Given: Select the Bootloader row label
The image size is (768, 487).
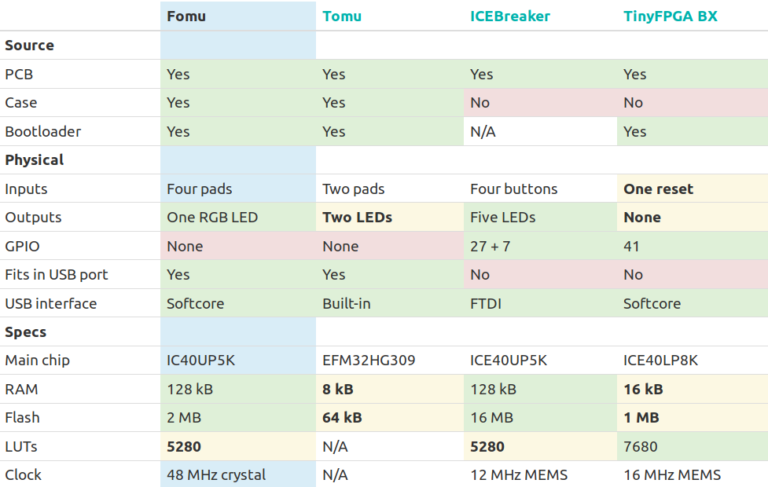Looking at the screenshot, I should pyautogui.click(x=43, y=131).
